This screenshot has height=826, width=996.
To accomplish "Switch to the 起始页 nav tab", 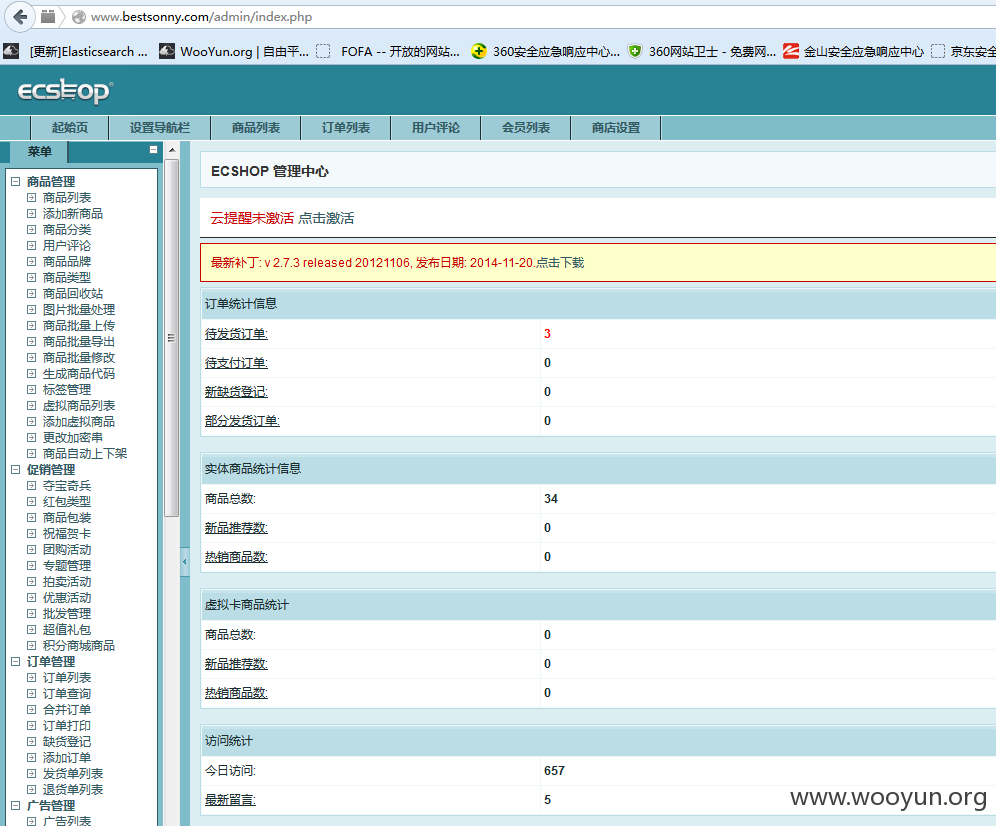I will (x=70, y=128).
